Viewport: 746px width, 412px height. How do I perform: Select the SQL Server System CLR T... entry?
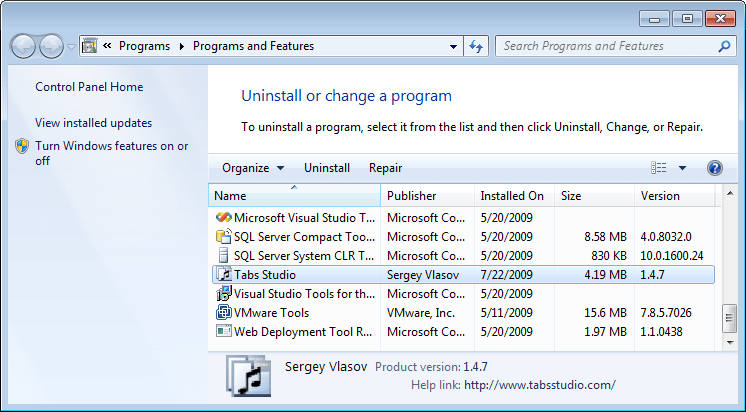[304, 255]
